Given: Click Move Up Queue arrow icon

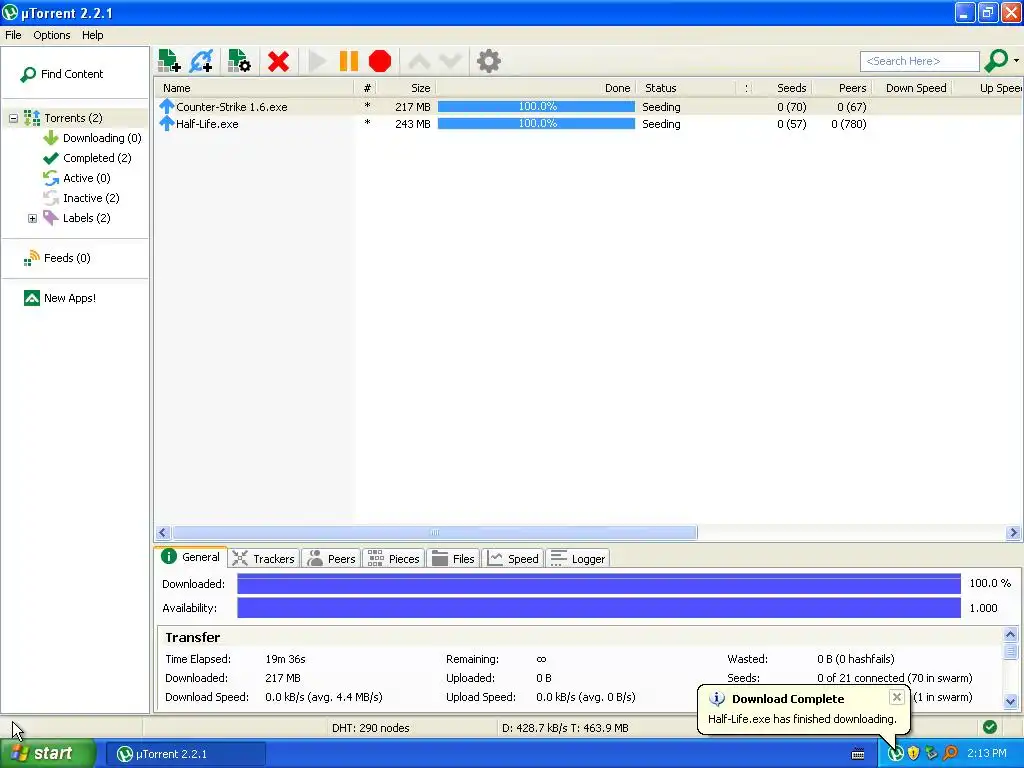Looking at the screenshot, I should pyautogui.click(x=419, y=61).
